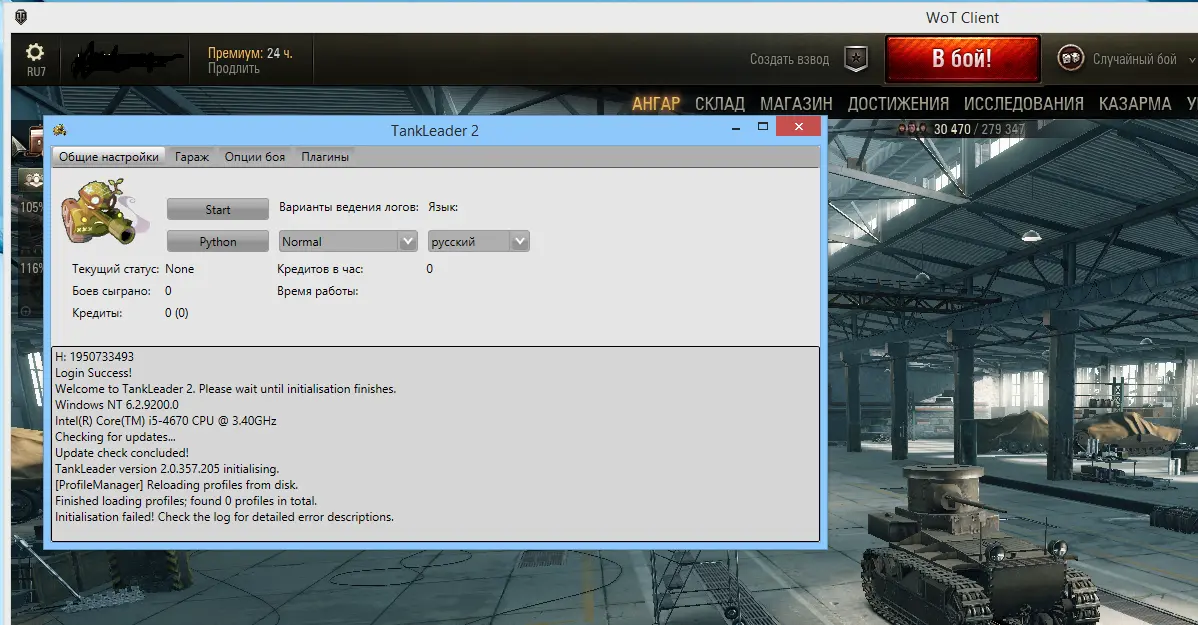
Task: Click the H: 1950733493 log line
Action: [x=94, y=357]
